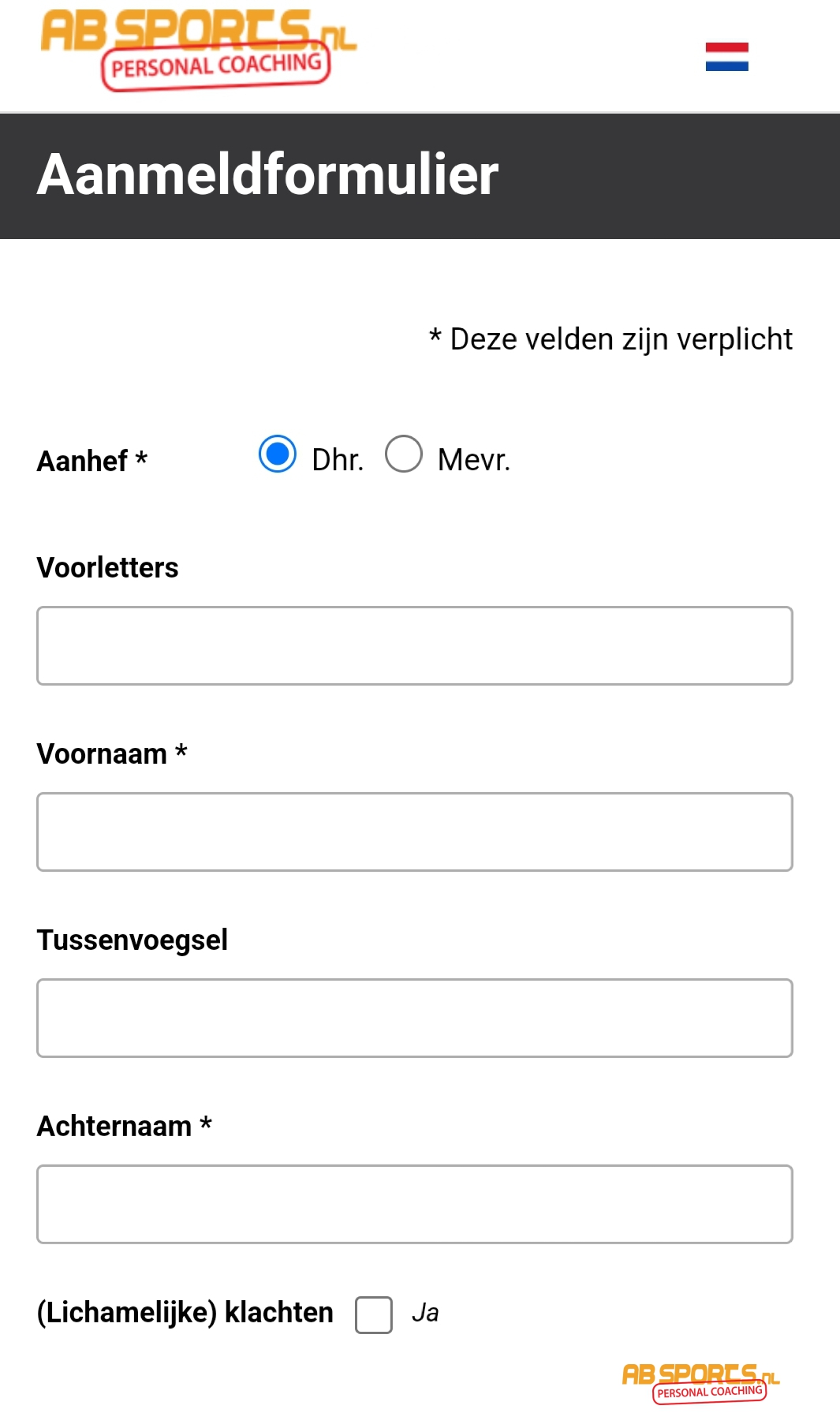840x1413 pixels.
Task: Click the AB Sports header logo
Action: [199, 50]
